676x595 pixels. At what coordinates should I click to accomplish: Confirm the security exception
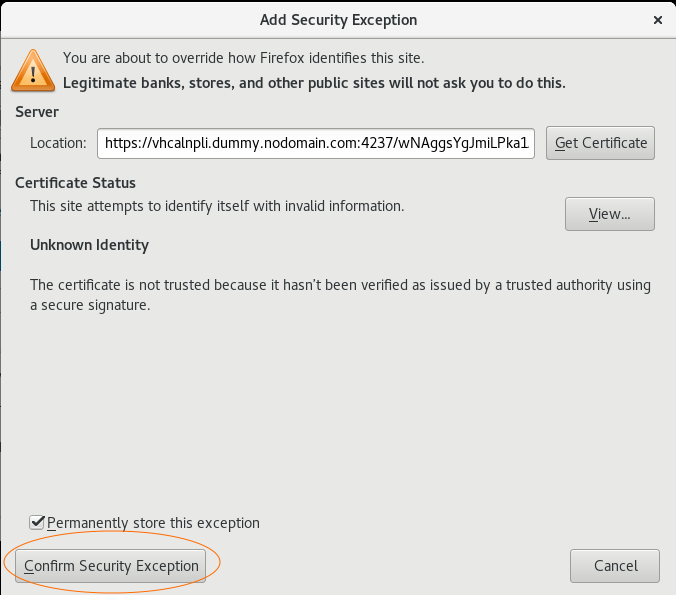tap(110, 566)
